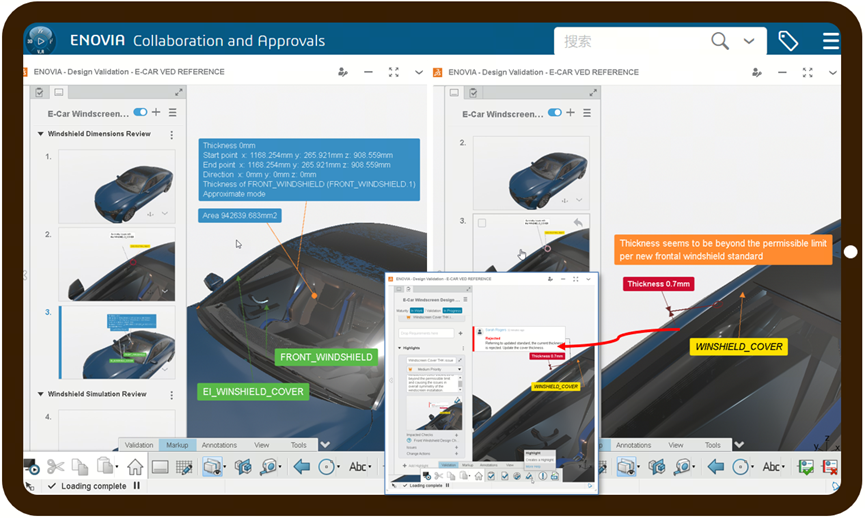Screen dimensions: 865x518
Task: Click the home view icon in left toolbar
Action: coord(135,466)
